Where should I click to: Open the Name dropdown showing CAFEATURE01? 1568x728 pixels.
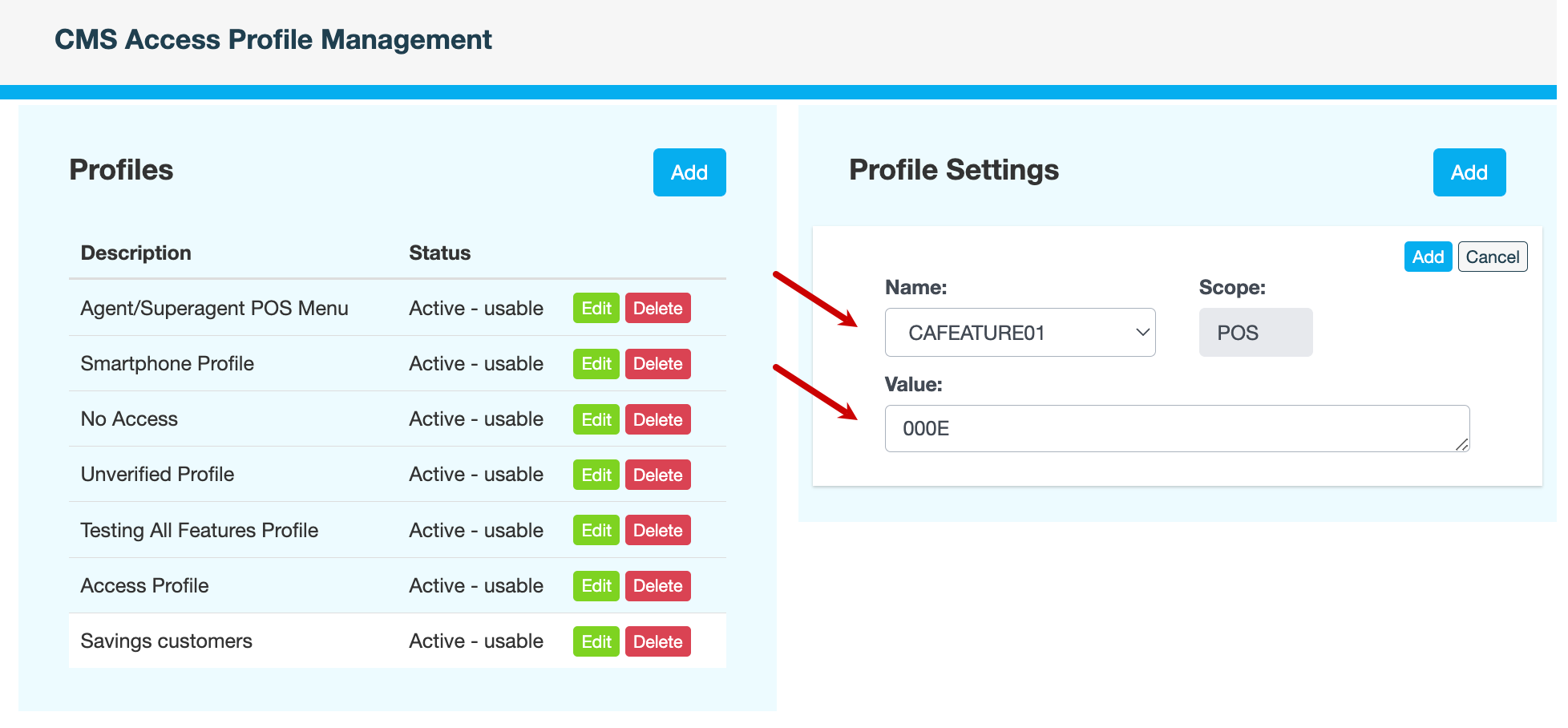(x=1019, y=333)
